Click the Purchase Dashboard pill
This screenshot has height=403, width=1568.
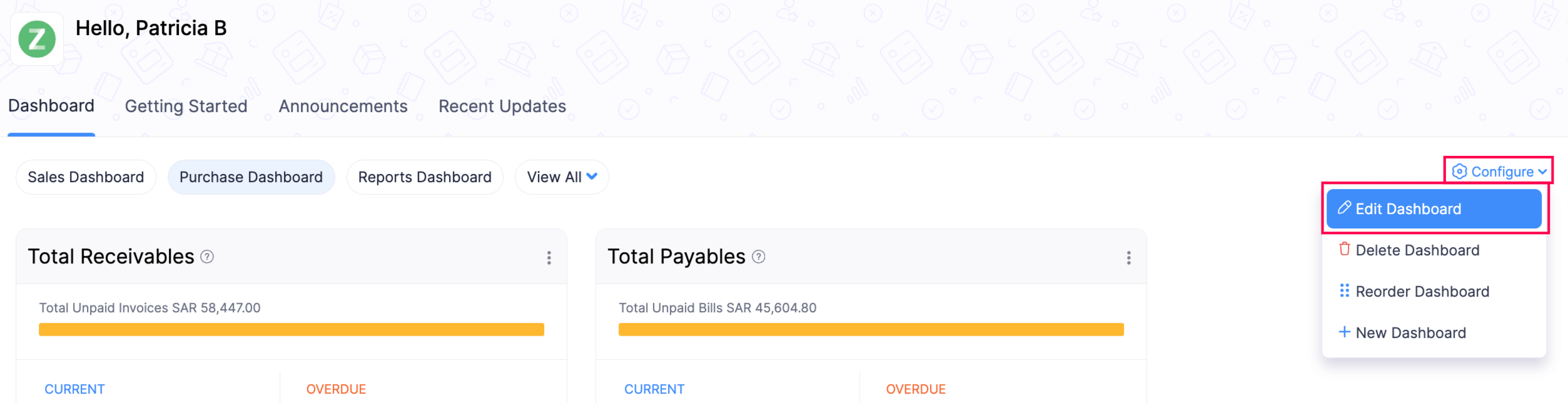coord(251,177)
